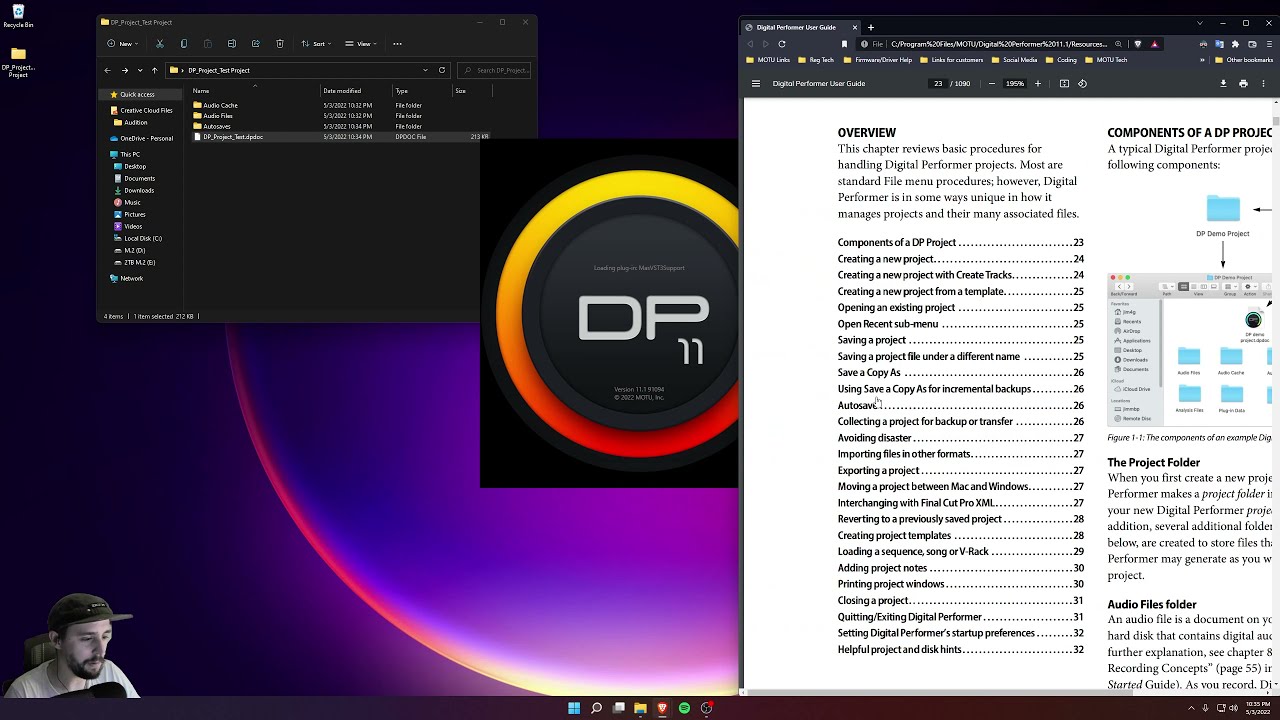Open Spotify from the taskbar
Viewport: 1280px width, 720px height.
(x=684, y=708)
